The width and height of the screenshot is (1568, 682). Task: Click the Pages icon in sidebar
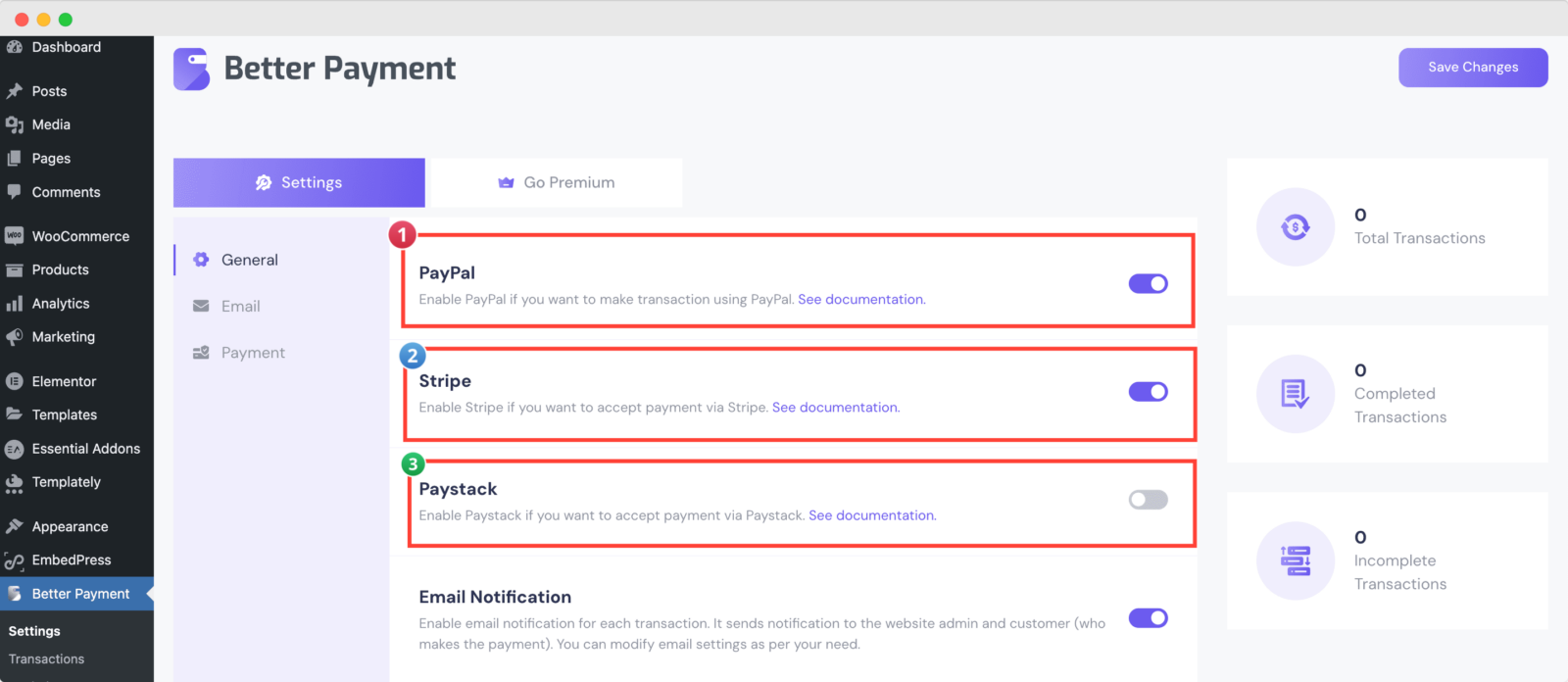(x=14, y=158)
